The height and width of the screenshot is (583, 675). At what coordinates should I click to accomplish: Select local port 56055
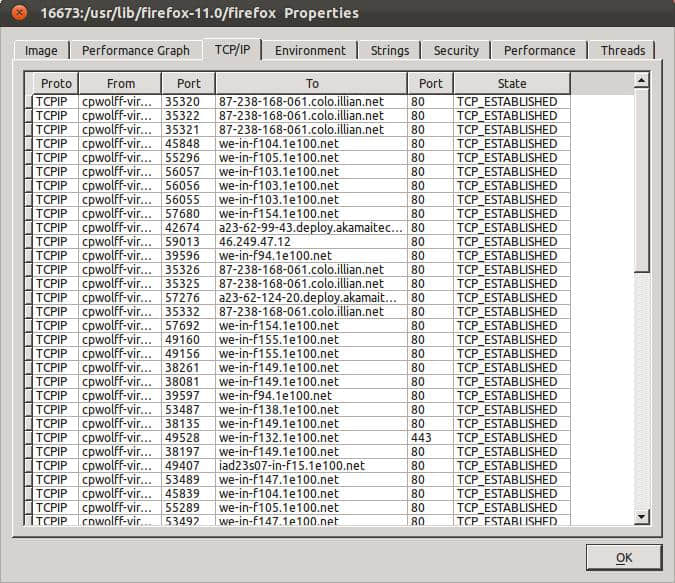189,200
